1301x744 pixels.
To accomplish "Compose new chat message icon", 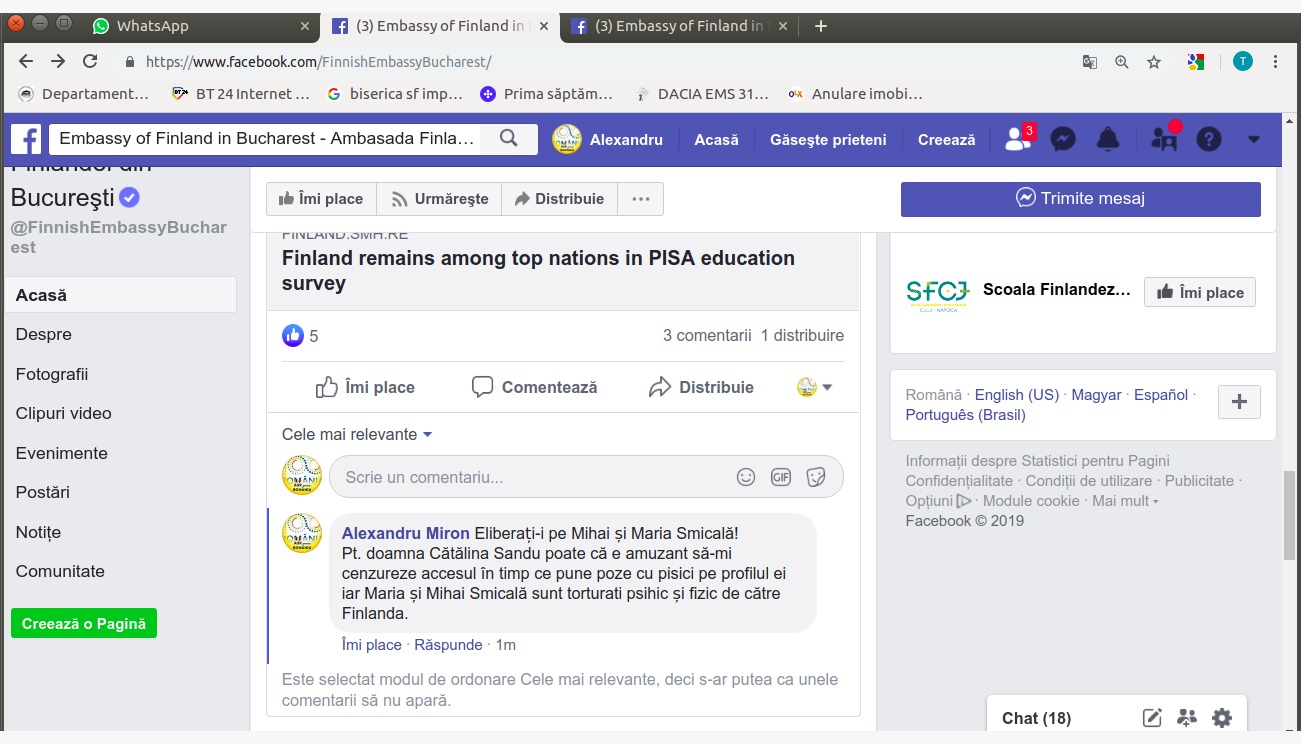I will (x=1152, y=717).
